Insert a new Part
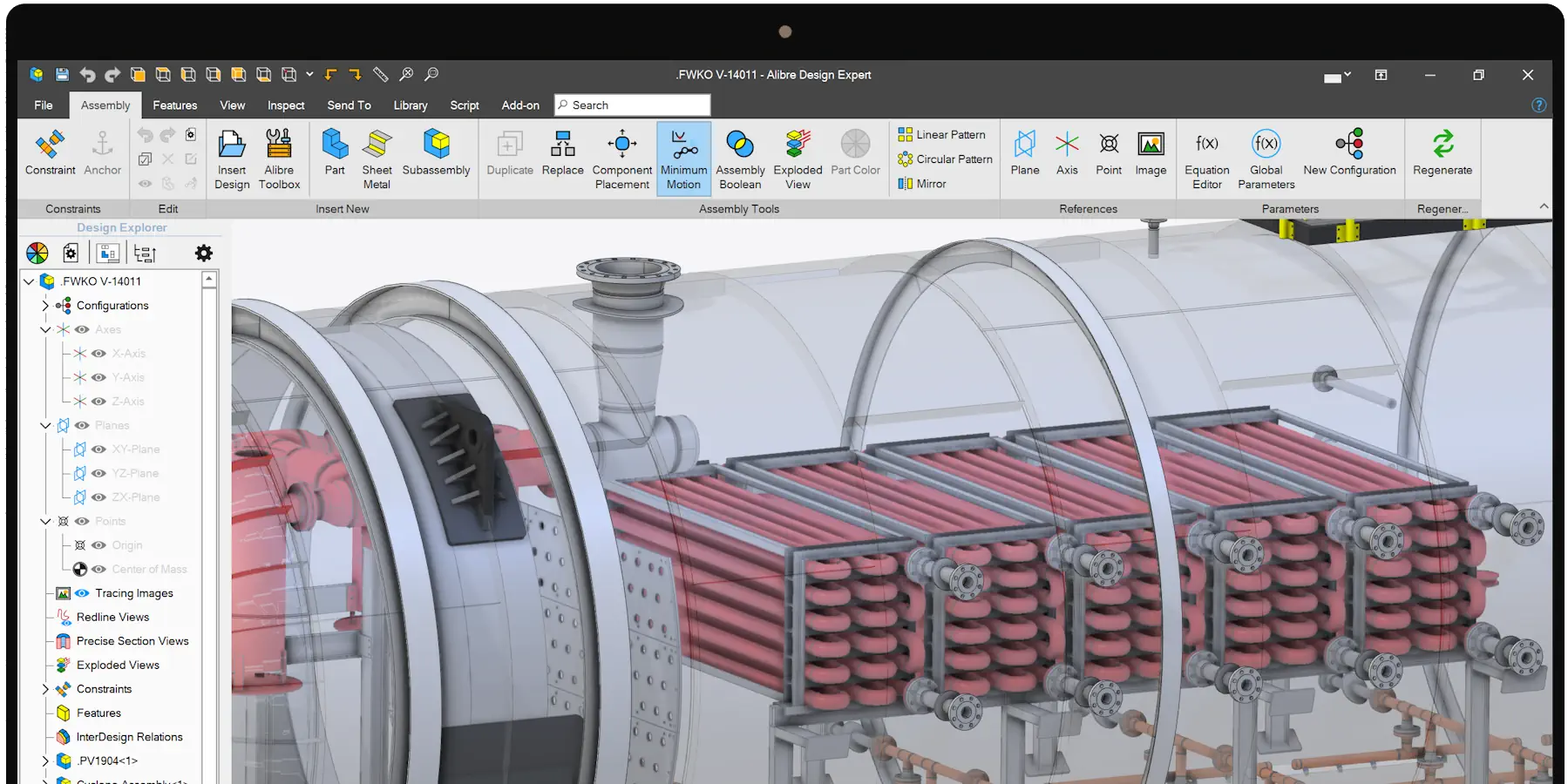 click(335, 153)
